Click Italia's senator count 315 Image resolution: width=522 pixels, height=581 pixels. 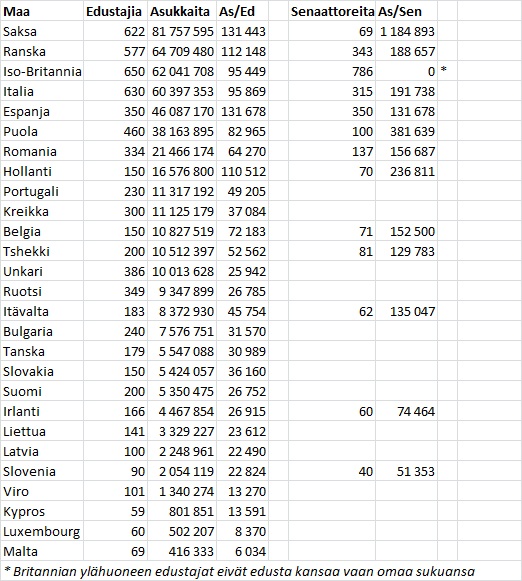[332, 91]
